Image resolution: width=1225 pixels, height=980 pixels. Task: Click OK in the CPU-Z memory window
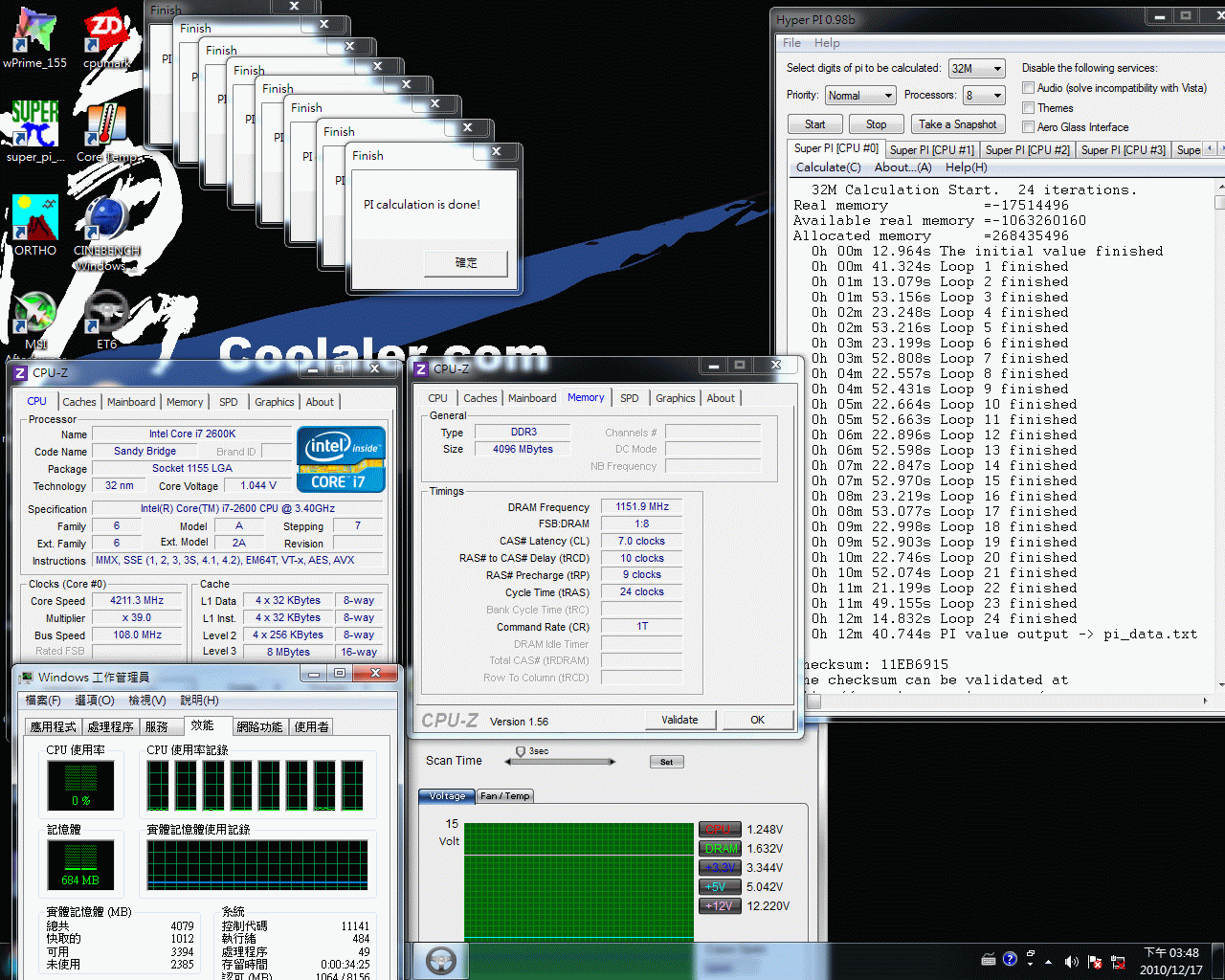pos(757,720)
